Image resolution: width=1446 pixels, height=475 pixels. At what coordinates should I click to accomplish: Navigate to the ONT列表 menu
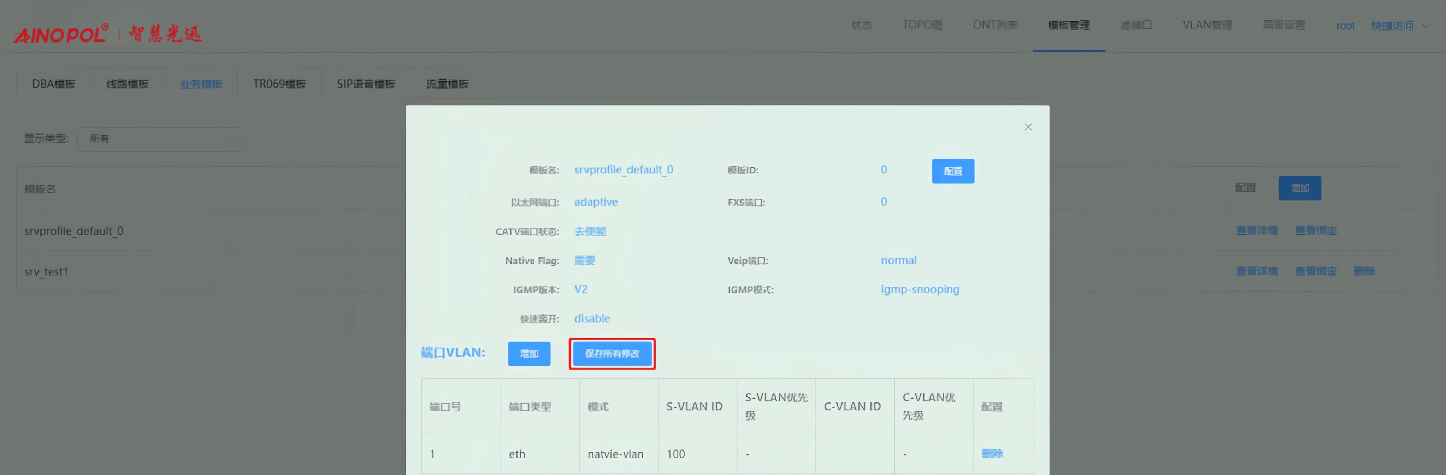point(995,25)
